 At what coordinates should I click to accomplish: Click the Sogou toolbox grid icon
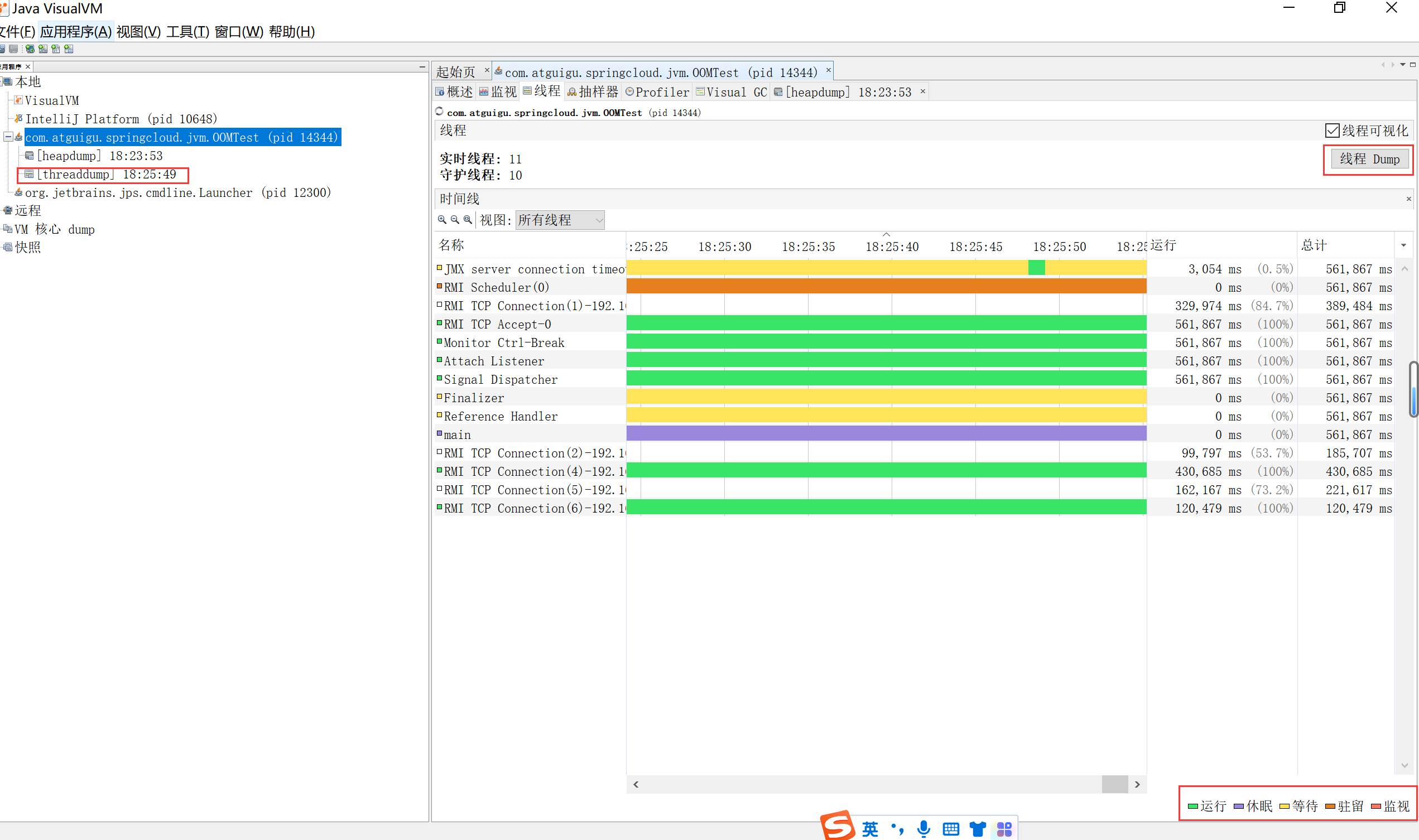tap(1004, 829)
